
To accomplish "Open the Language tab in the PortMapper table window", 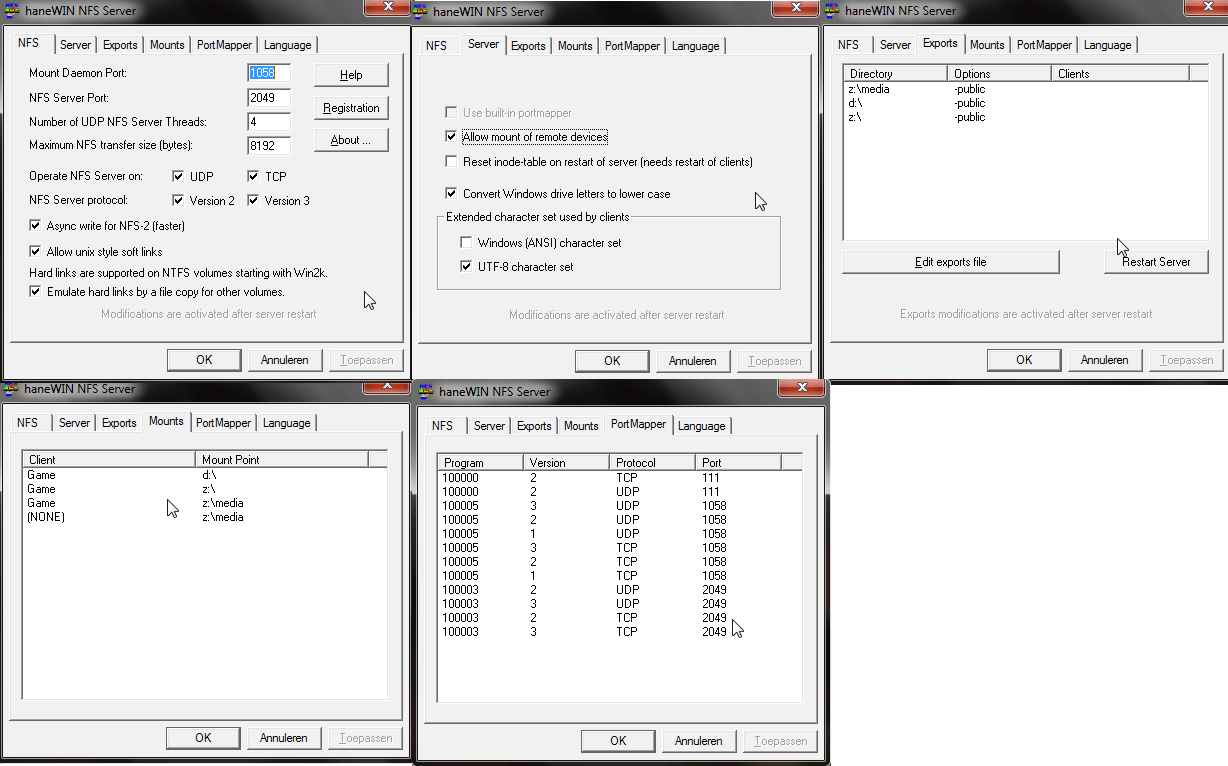I will [701, 426].
